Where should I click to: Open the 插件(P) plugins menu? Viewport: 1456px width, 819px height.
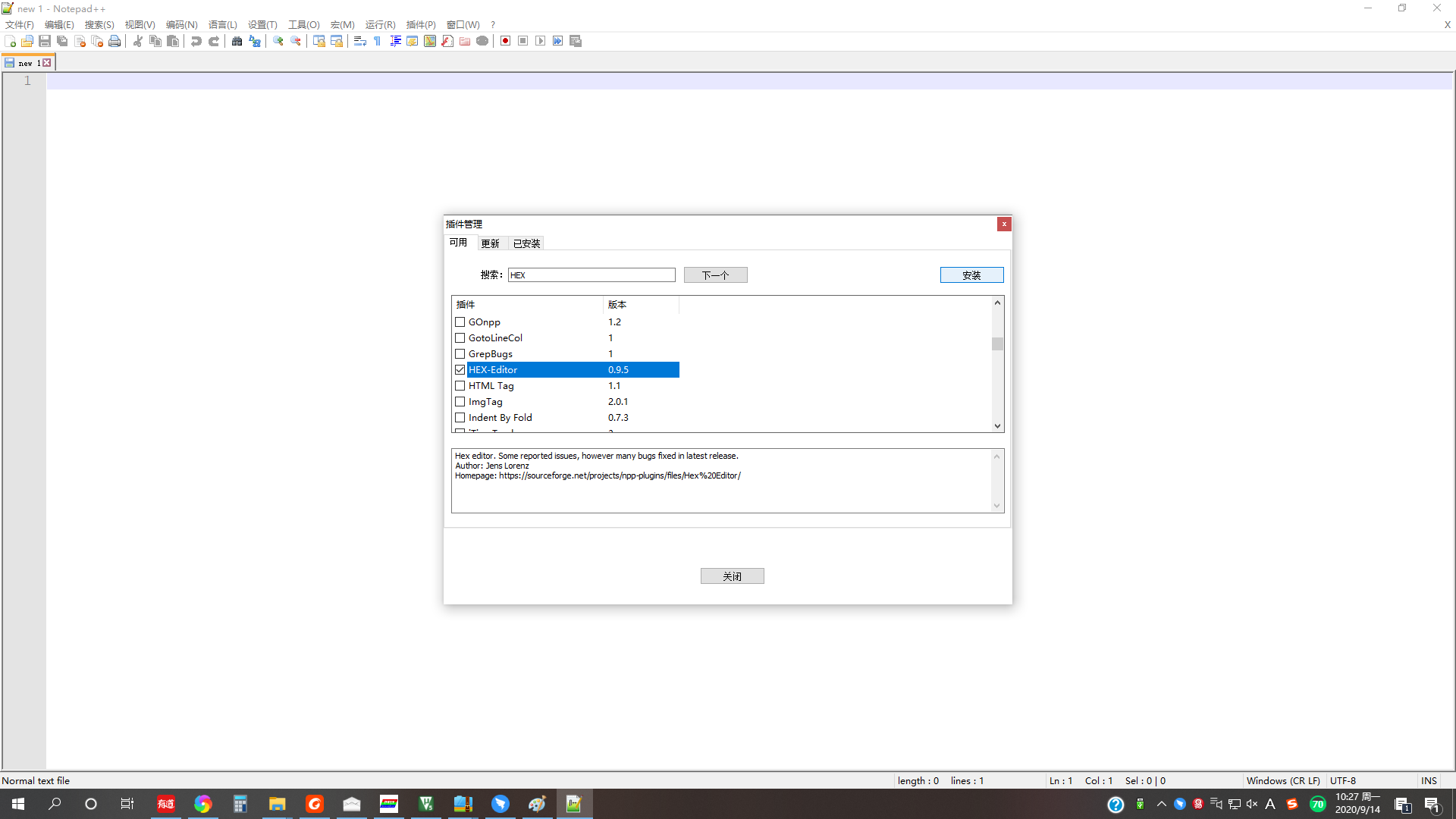(420, 24)
